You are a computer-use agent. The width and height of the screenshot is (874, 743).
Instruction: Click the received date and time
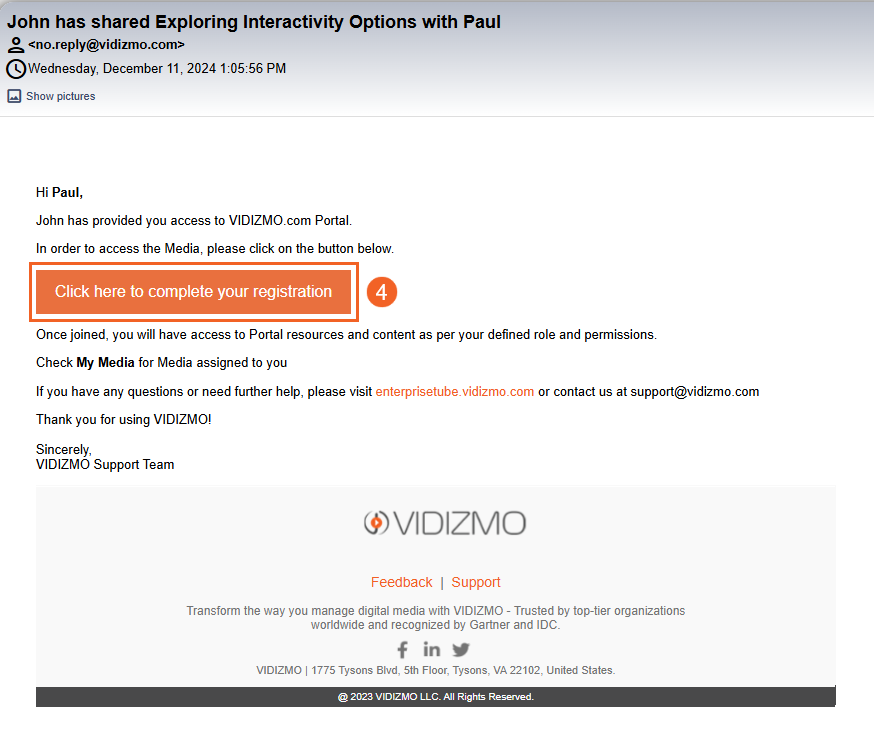tap(157, 69)
